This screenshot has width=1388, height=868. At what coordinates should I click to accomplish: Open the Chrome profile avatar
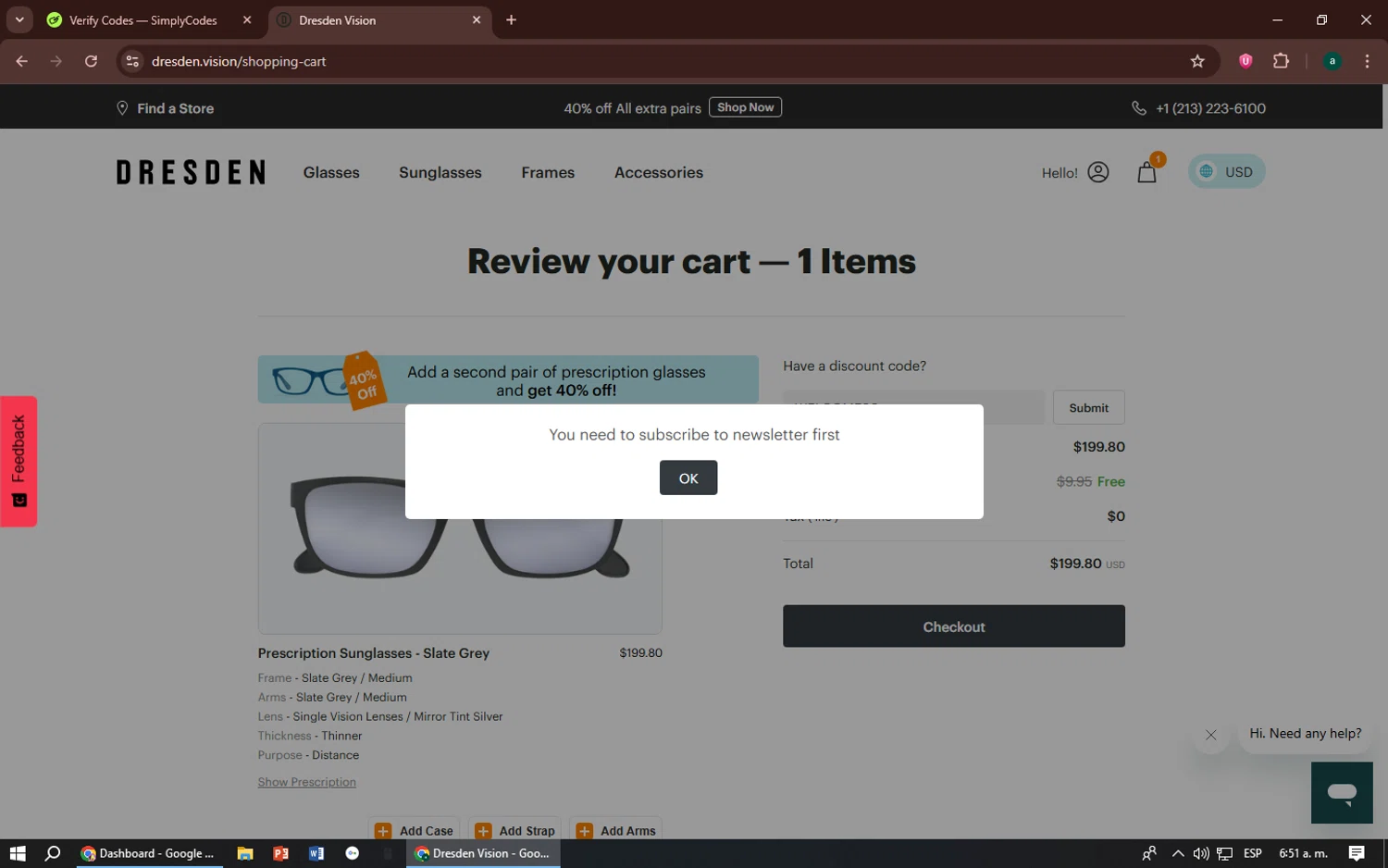pyautogui.click(x=1332, y=61)
